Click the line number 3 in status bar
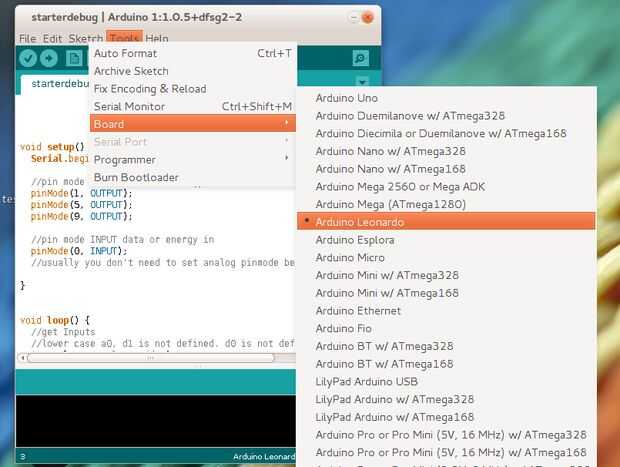This screenshot has height=467, width=620. tap(23, 457)
